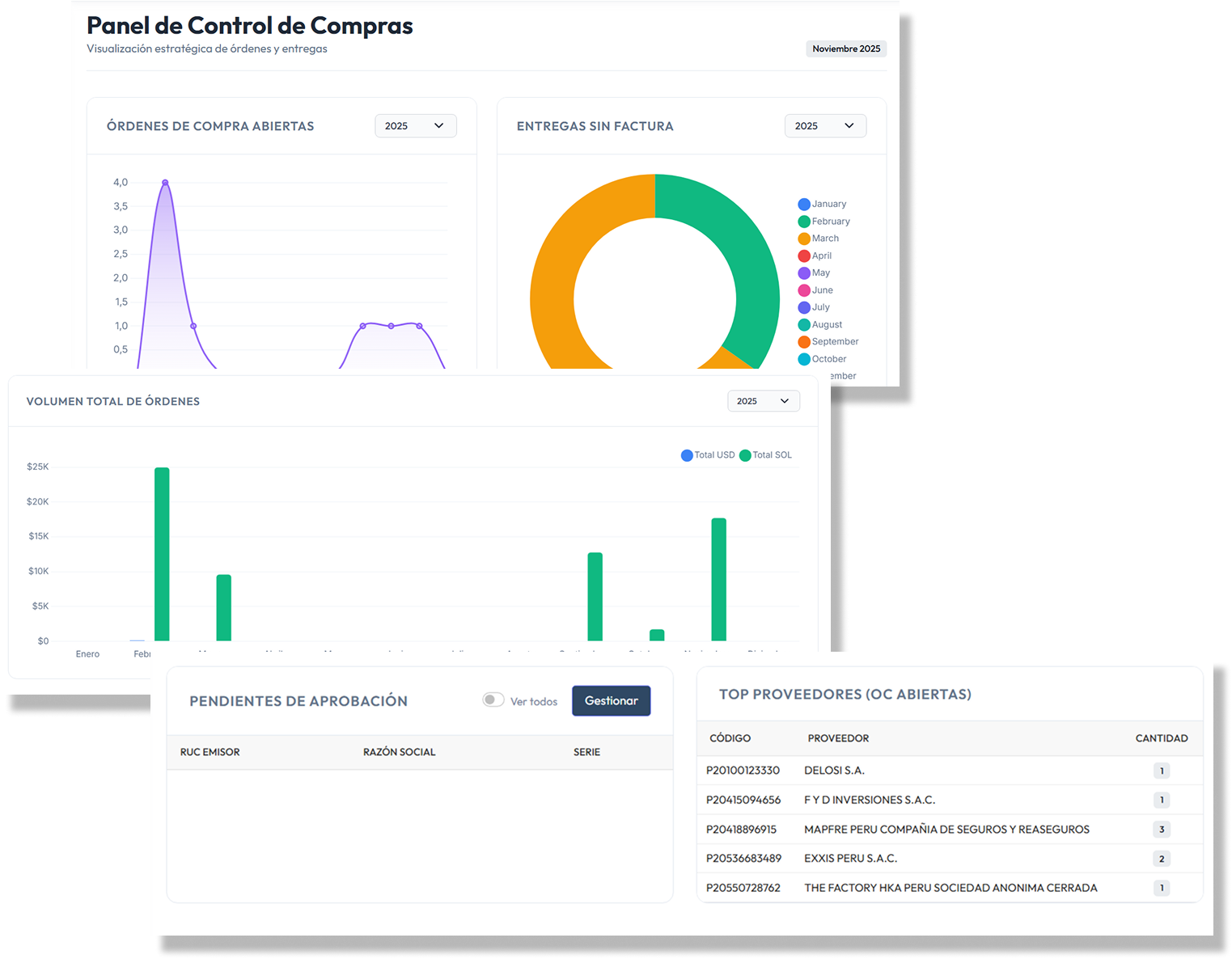
Task: Open year dropdown in Órdenes de Compra Abiertas
Action: [415, 126]
